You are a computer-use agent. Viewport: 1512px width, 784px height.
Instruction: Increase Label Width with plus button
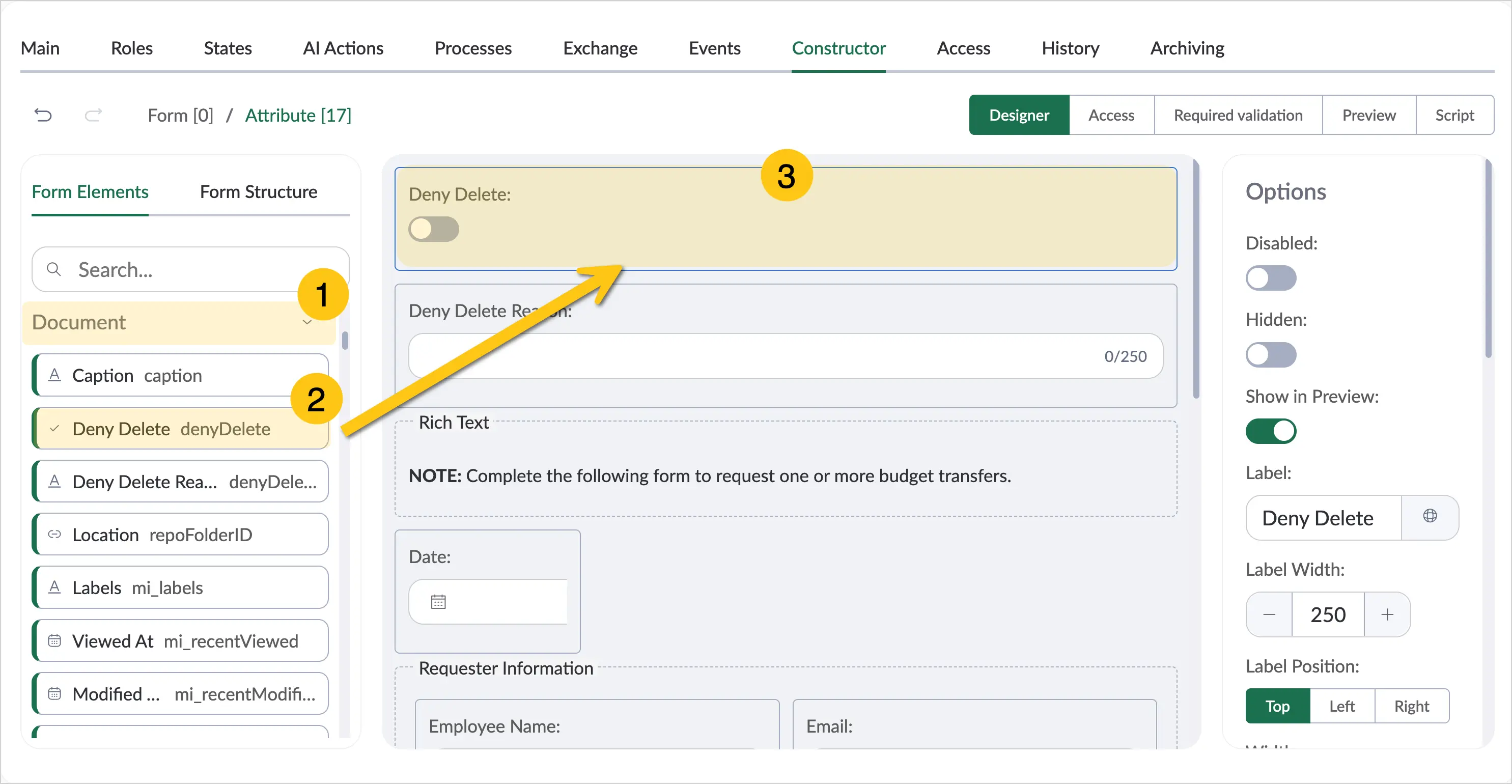click(1388, 614)
